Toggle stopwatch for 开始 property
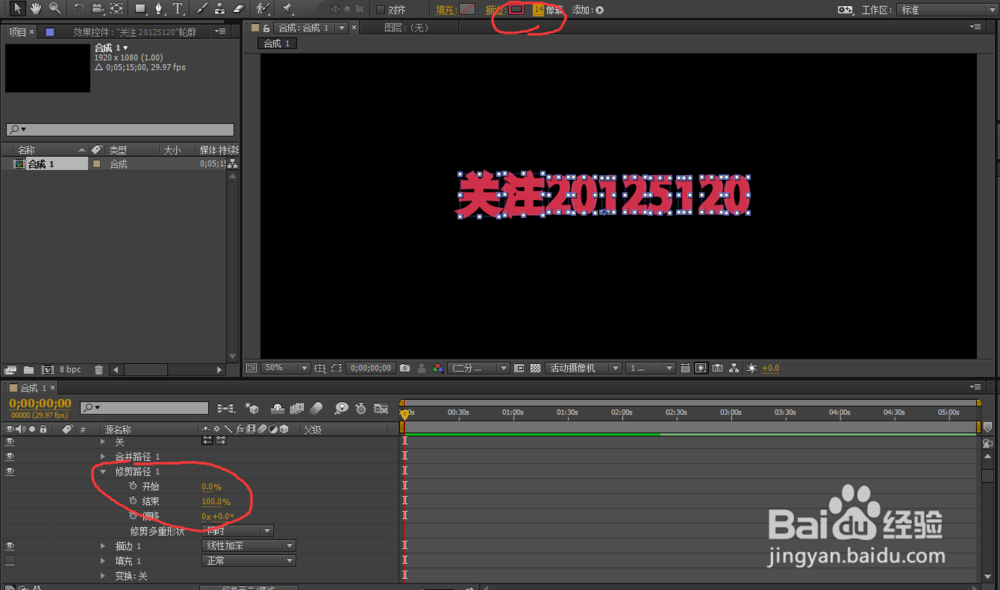1000x590 pixels. (133, 486)
